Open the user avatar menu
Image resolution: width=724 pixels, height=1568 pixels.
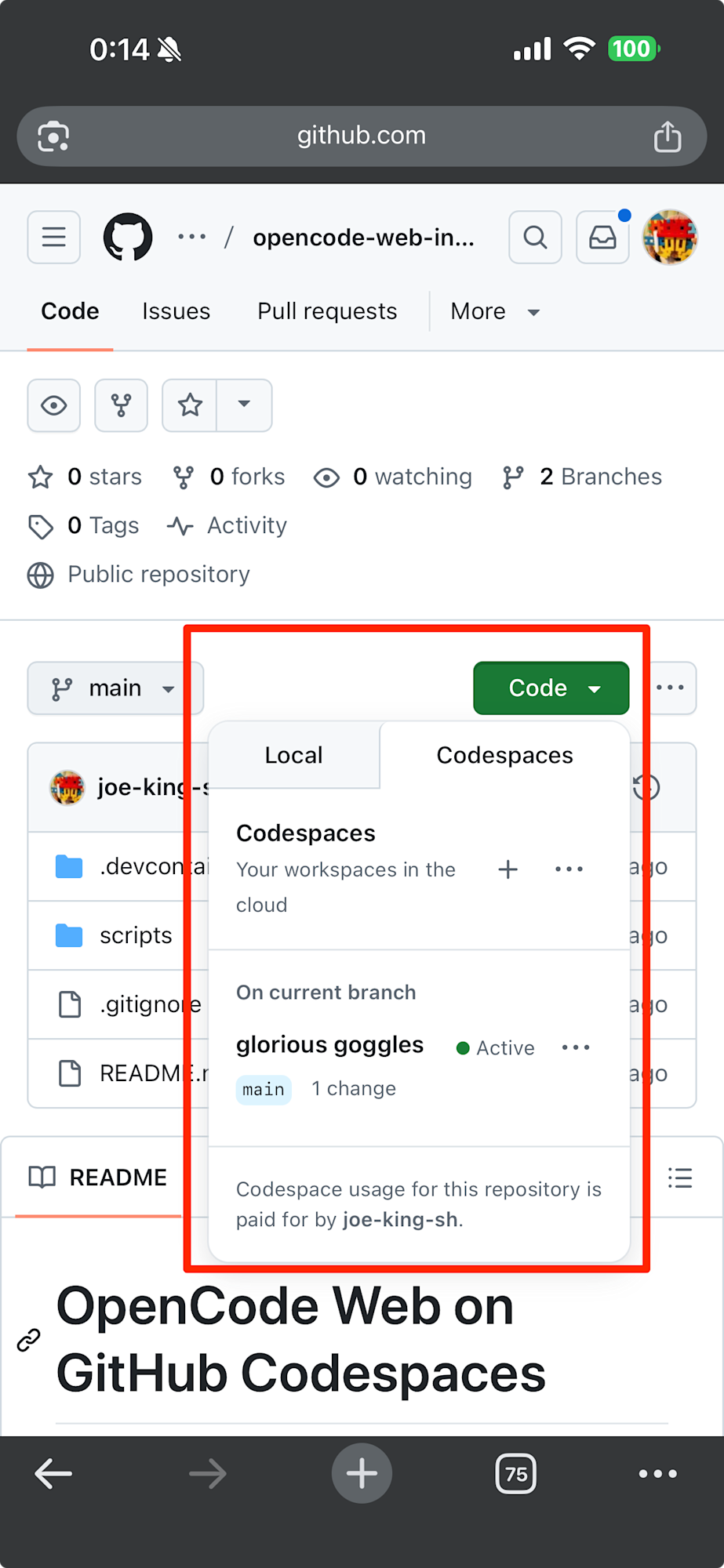click(670, 237)
